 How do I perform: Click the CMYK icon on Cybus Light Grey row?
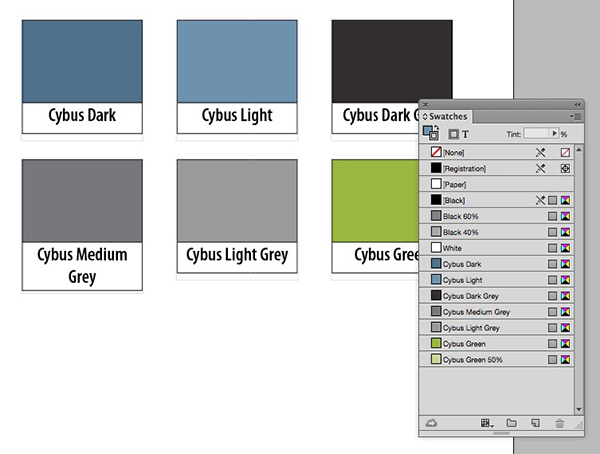[x=565, y=328]
